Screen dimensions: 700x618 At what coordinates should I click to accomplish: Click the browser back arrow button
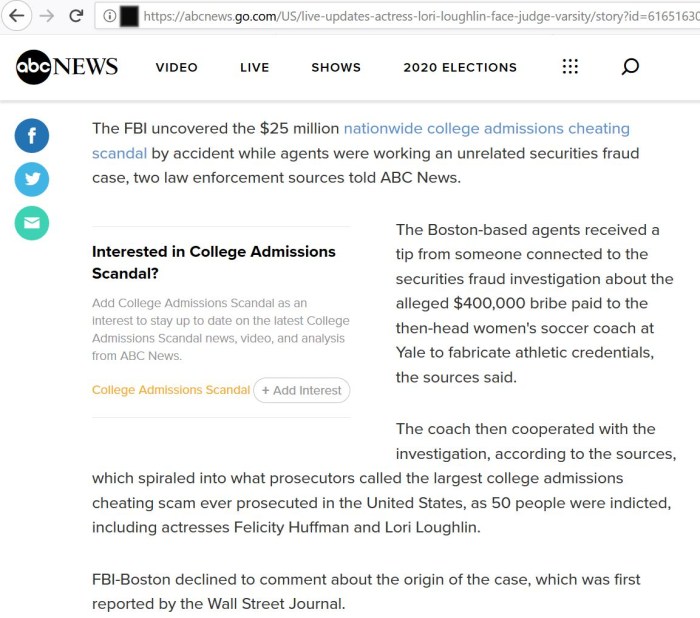[16, 17]
